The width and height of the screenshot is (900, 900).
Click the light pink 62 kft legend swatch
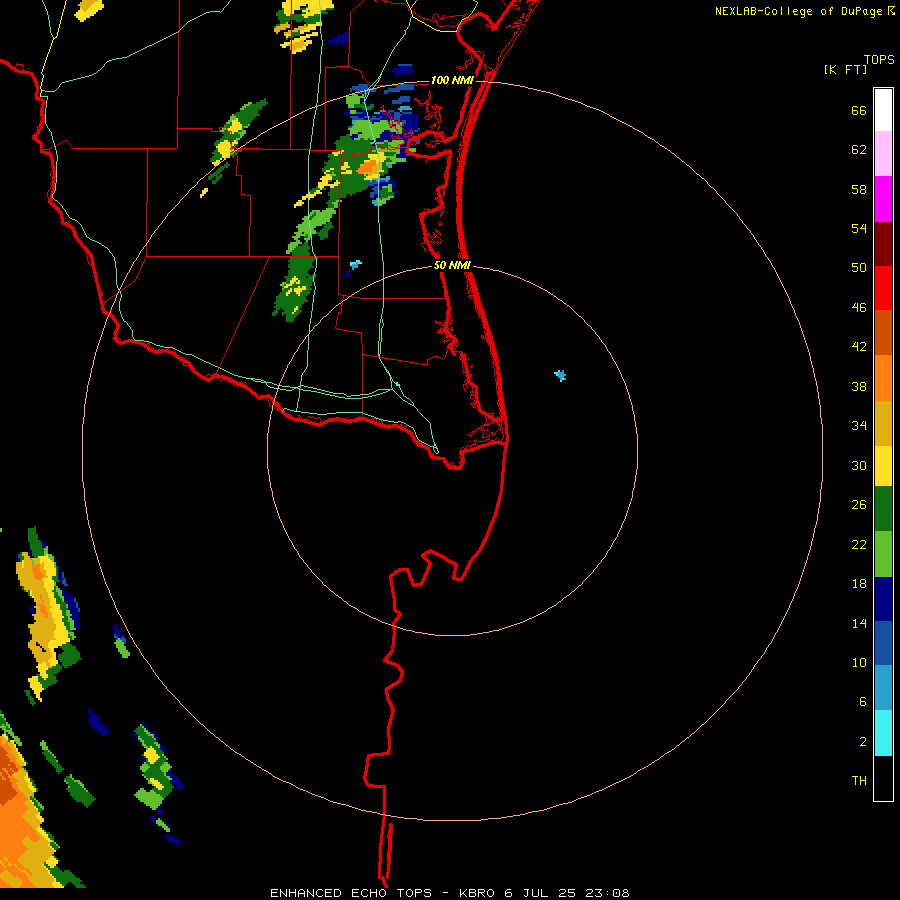click(x=883, y=154)
